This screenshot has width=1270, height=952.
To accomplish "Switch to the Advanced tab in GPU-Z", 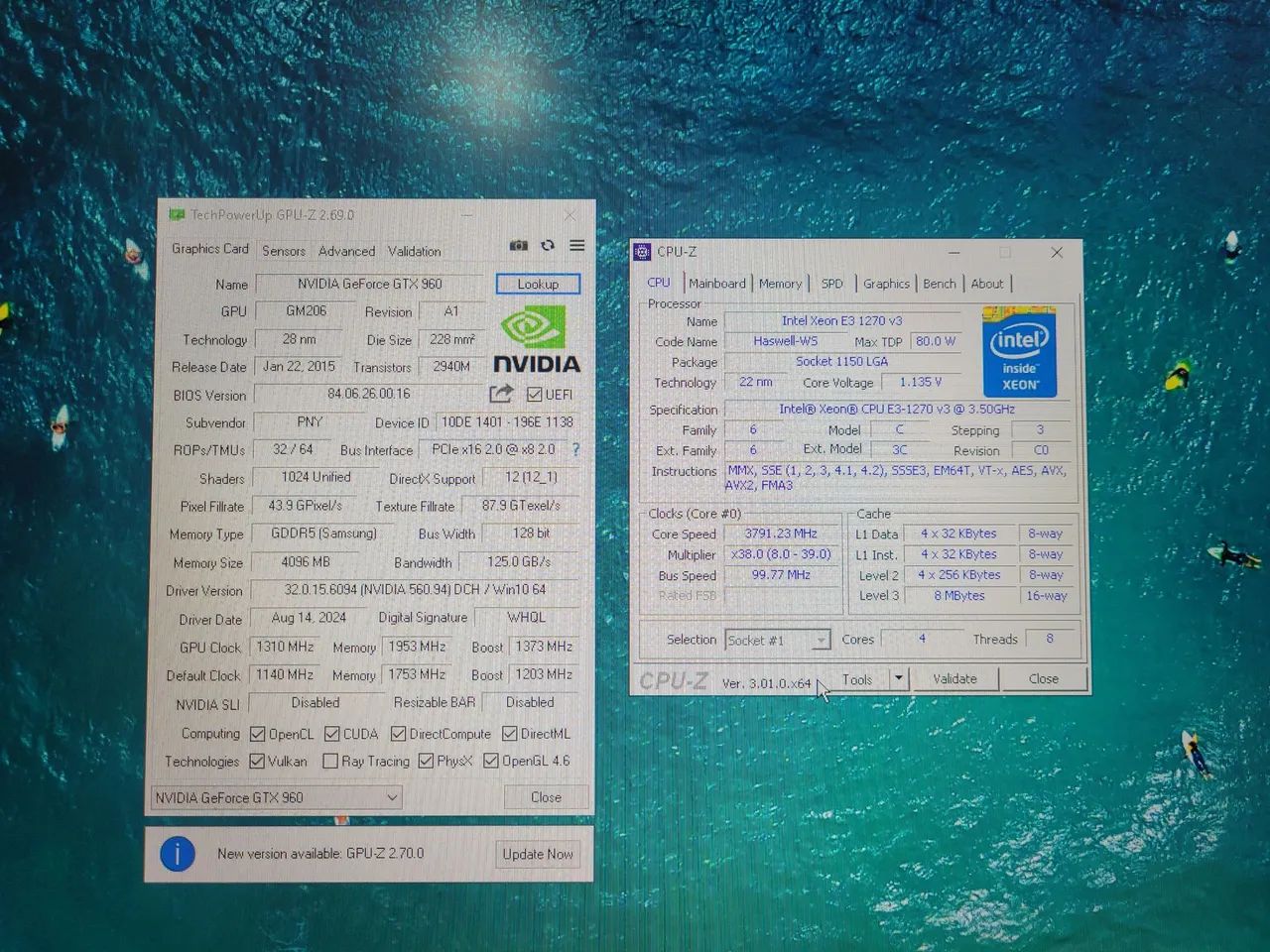I will point(346,251).
